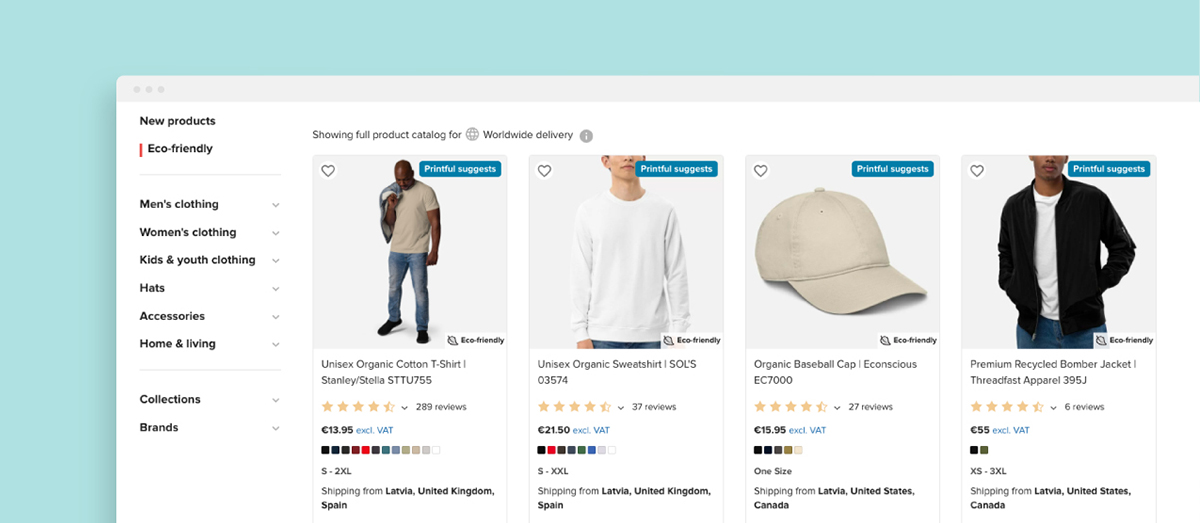Click the One Size label
Image resolution: width=1200 pixels, height=523 pixels.
pyautogui.click(x=772, y=471)
